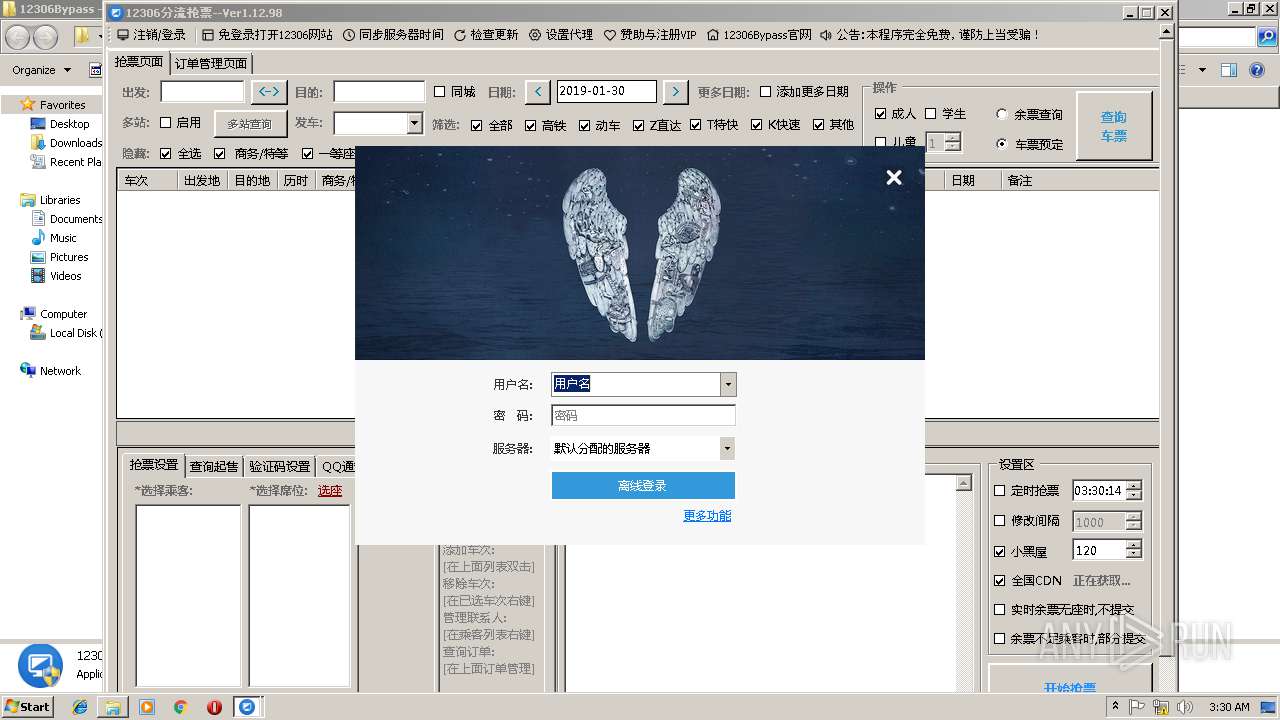The height and width of the screenshot is (720, 1280).
Task: Open the 发车 time dropdown
Action: (x=415, y=123)
